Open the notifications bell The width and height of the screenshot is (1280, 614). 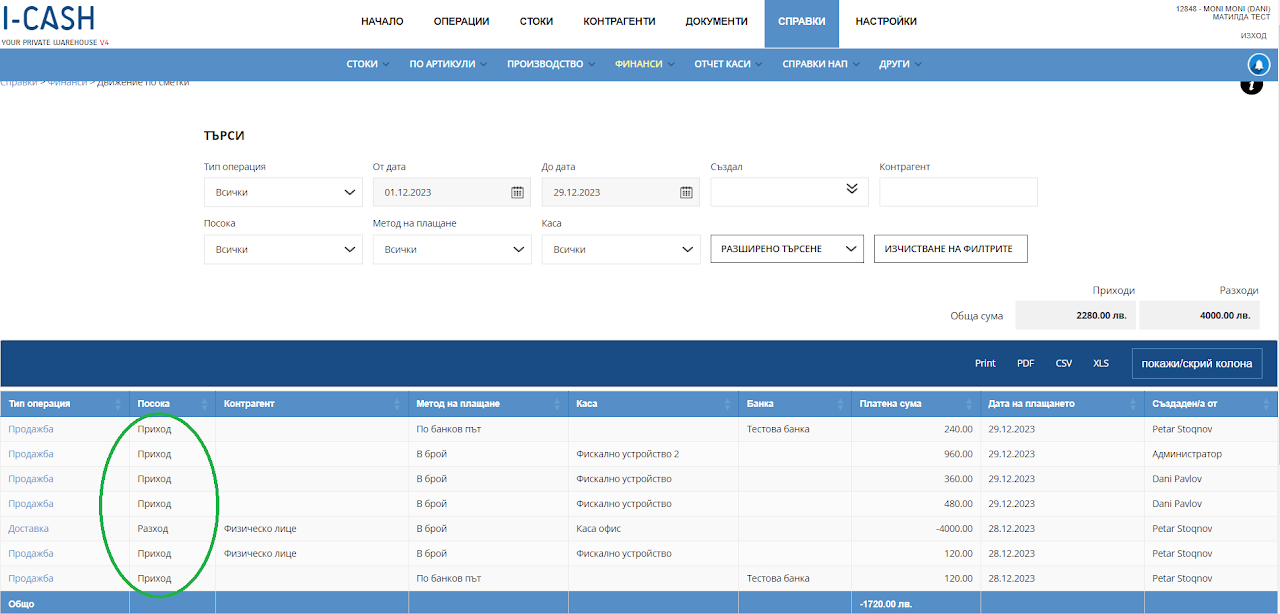point(1259,64)
